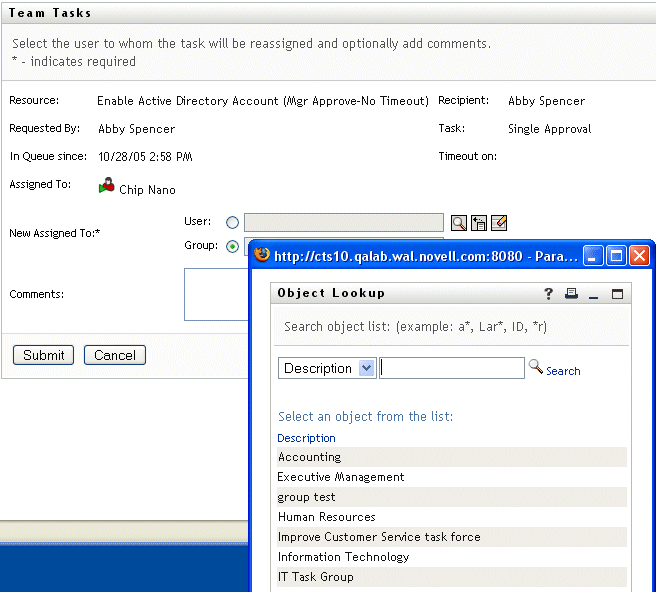Click the popup window title bar URL
Viewport: 656px width, 592px height.
[x=425, y=256]
